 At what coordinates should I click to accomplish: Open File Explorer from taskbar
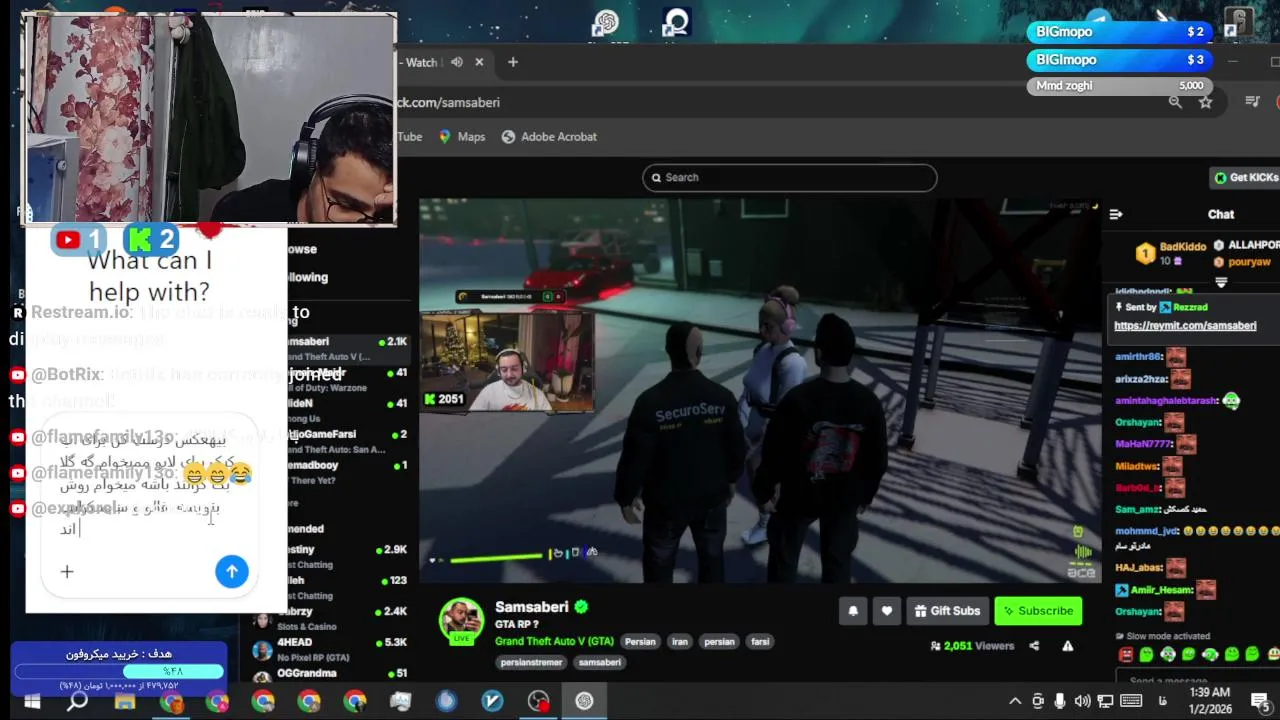(x=125, y=701)
